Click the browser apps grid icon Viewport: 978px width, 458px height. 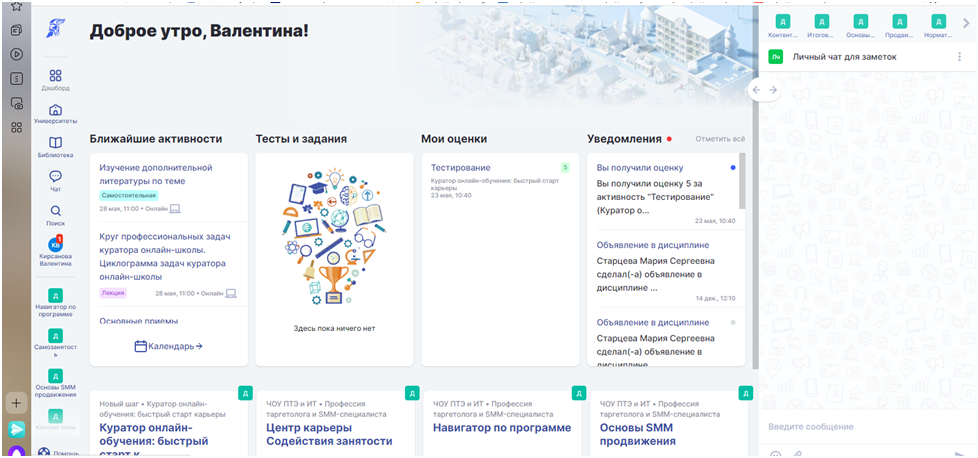pyautogui.click(x=17, y=127)
